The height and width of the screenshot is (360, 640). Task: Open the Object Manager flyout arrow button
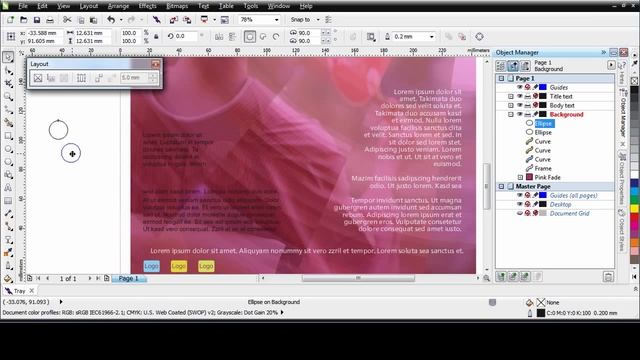point(611,65)
